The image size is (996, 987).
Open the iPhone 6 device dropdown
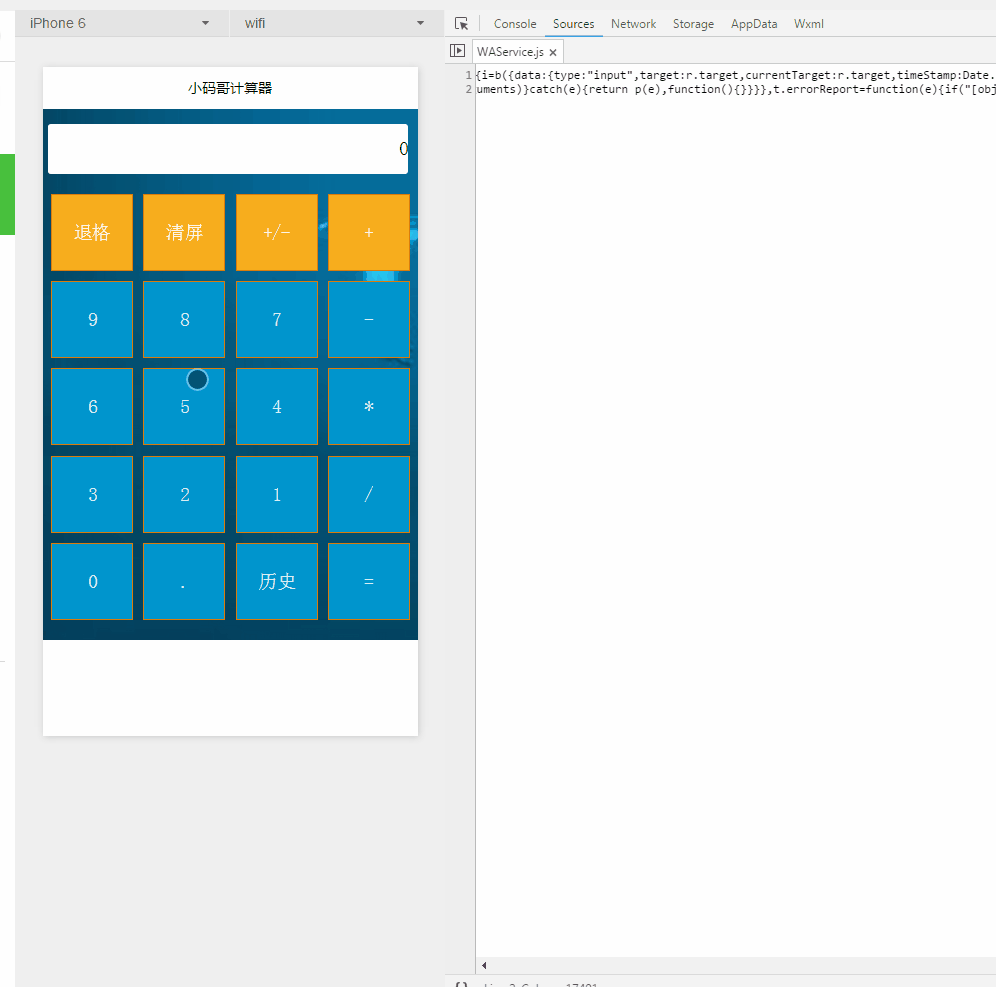point(120,24)
